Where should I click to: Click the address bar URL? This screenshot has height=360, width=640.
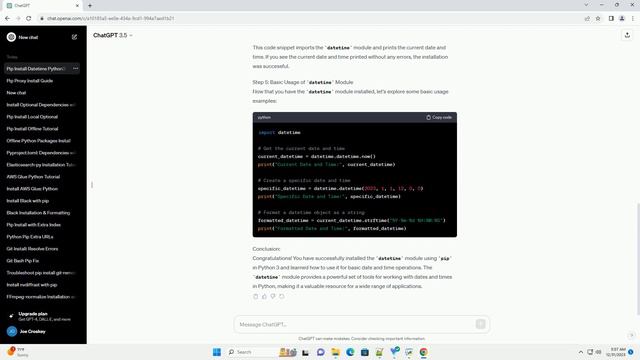[x=111, y=18]
